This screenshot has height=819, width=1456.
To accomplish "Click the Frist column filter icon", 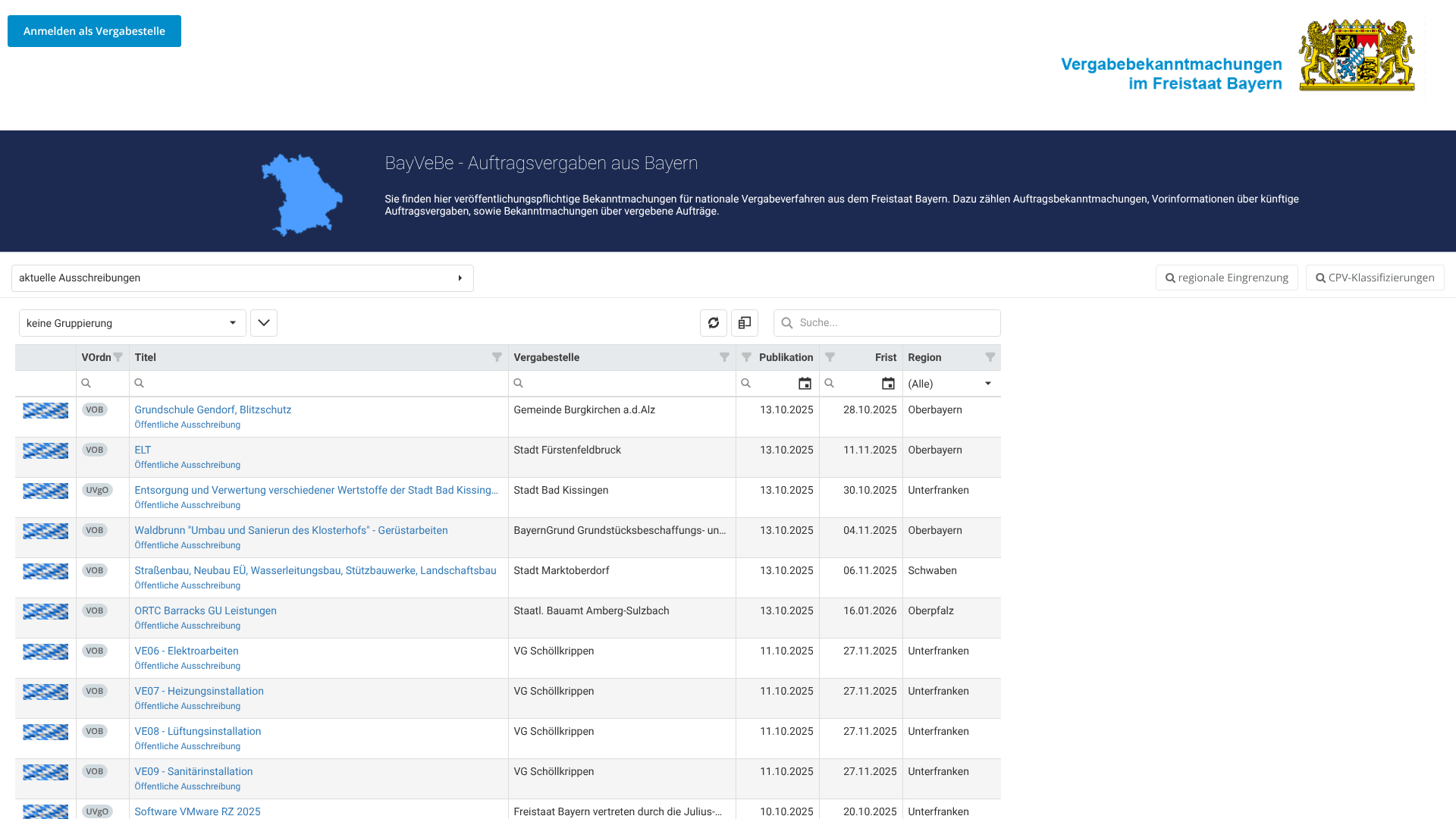I will tap(830, 357).
